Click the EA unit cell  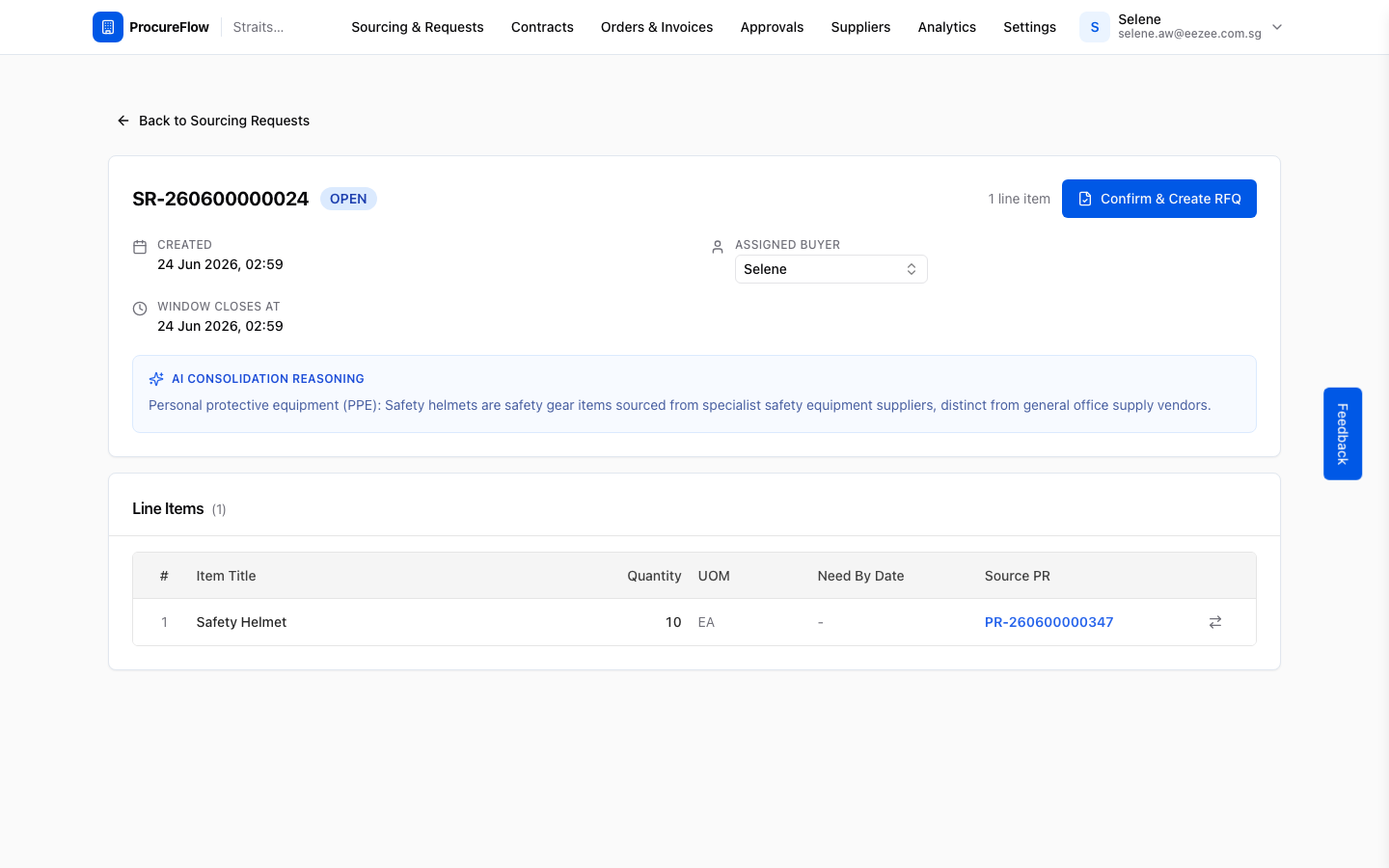(706, 622)
